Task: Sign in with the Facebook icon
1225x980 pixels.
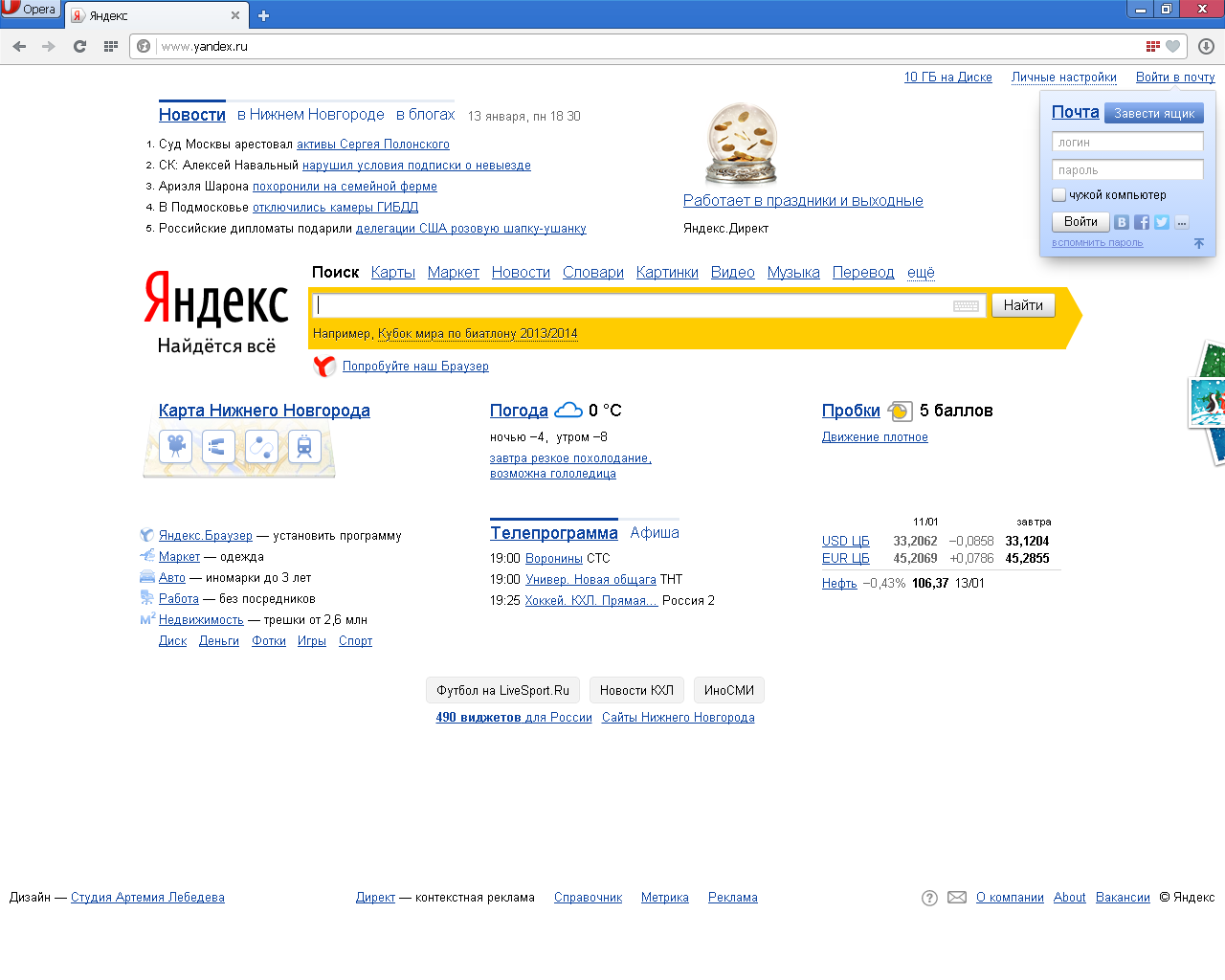Action: (x=1142, y=222)
